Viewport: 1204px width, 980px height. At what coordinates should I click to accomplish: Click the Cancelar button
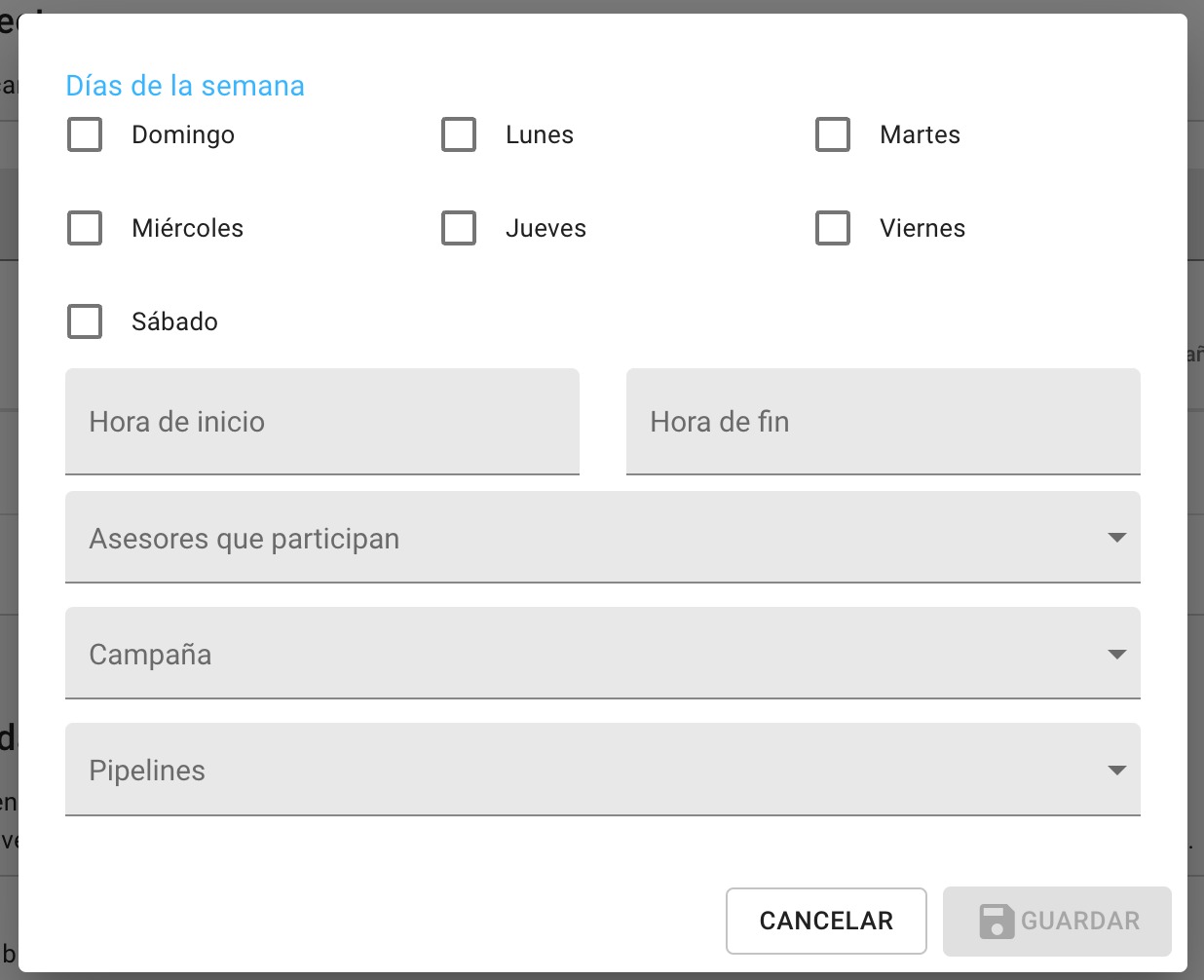pos(826,921)
